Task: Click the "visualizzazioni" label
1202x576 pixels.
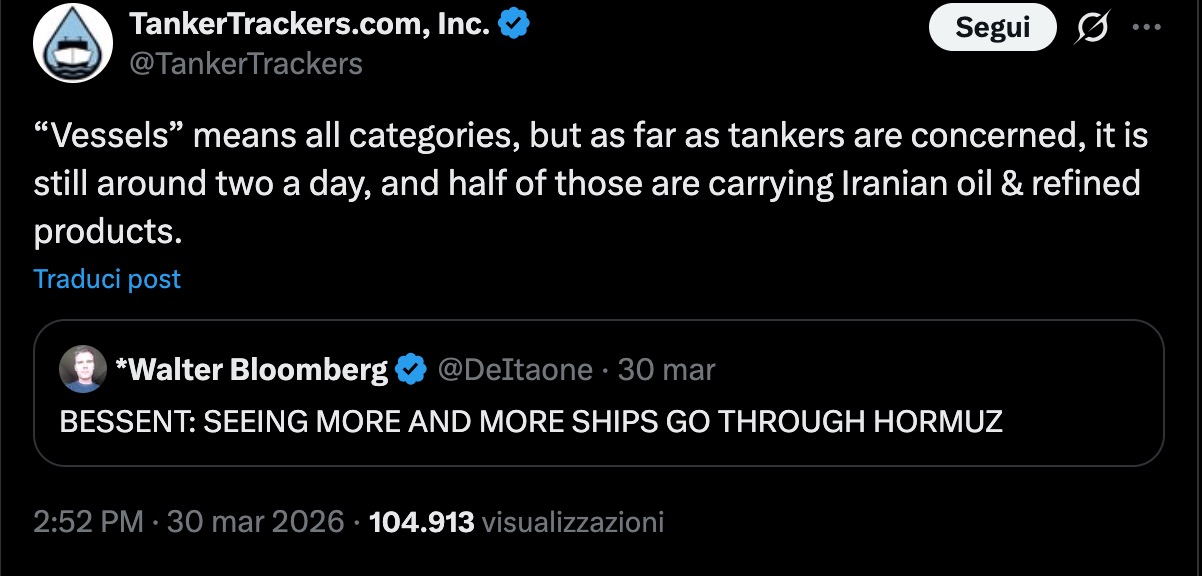Action: [573, 521]
